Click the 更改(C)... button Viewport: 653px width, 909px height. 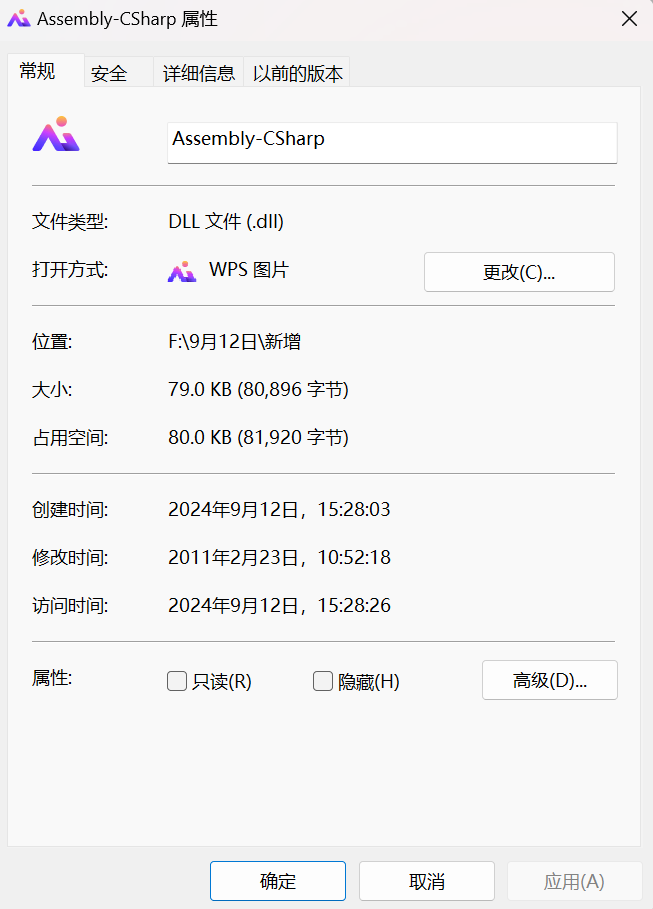pyautogui.click(x=519, y=272)
